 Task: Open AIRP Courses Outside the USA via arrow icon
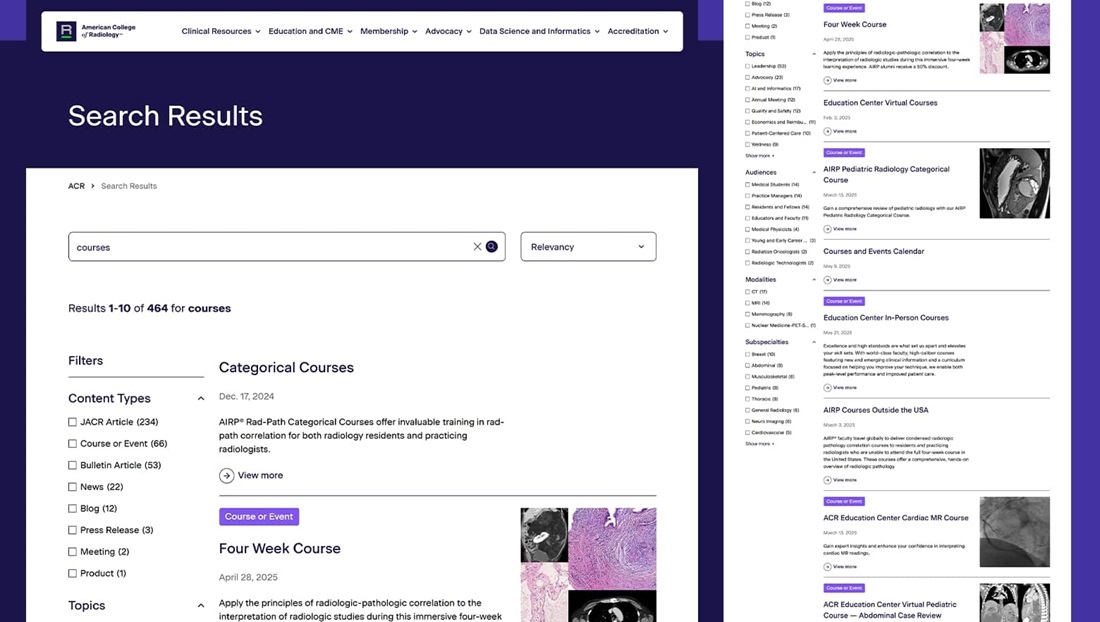point(827,479)
